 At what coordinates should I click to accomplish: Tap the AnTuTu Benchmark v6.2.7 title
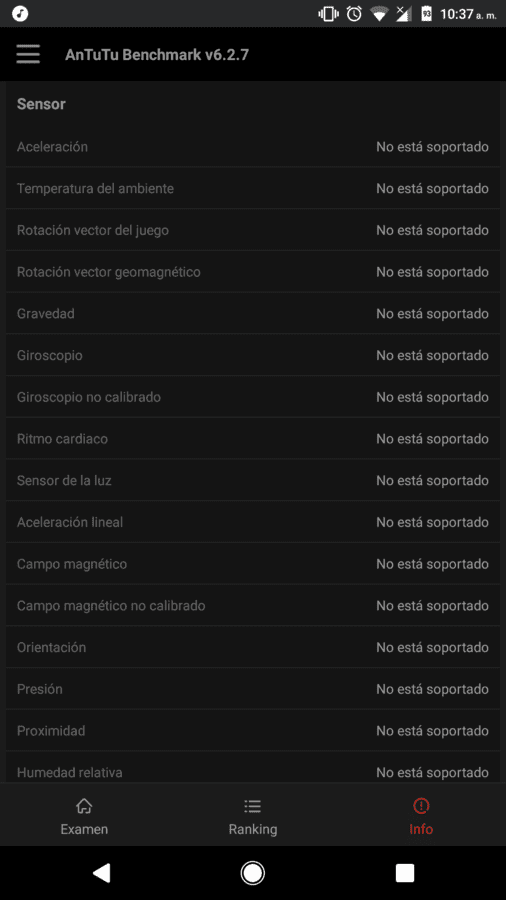pos(157,55)
